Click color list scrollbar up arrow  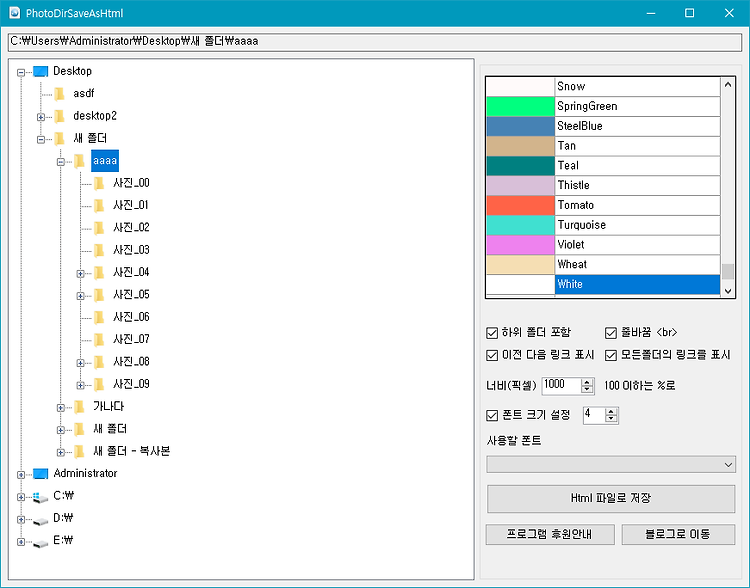pos(728,85)
